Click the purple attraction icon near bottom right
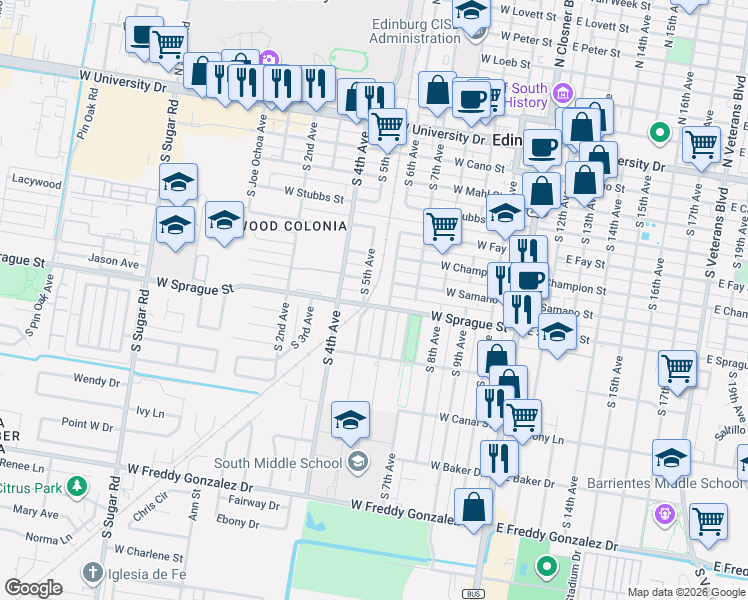Screen dimensions: 748x600 point(665,515)
